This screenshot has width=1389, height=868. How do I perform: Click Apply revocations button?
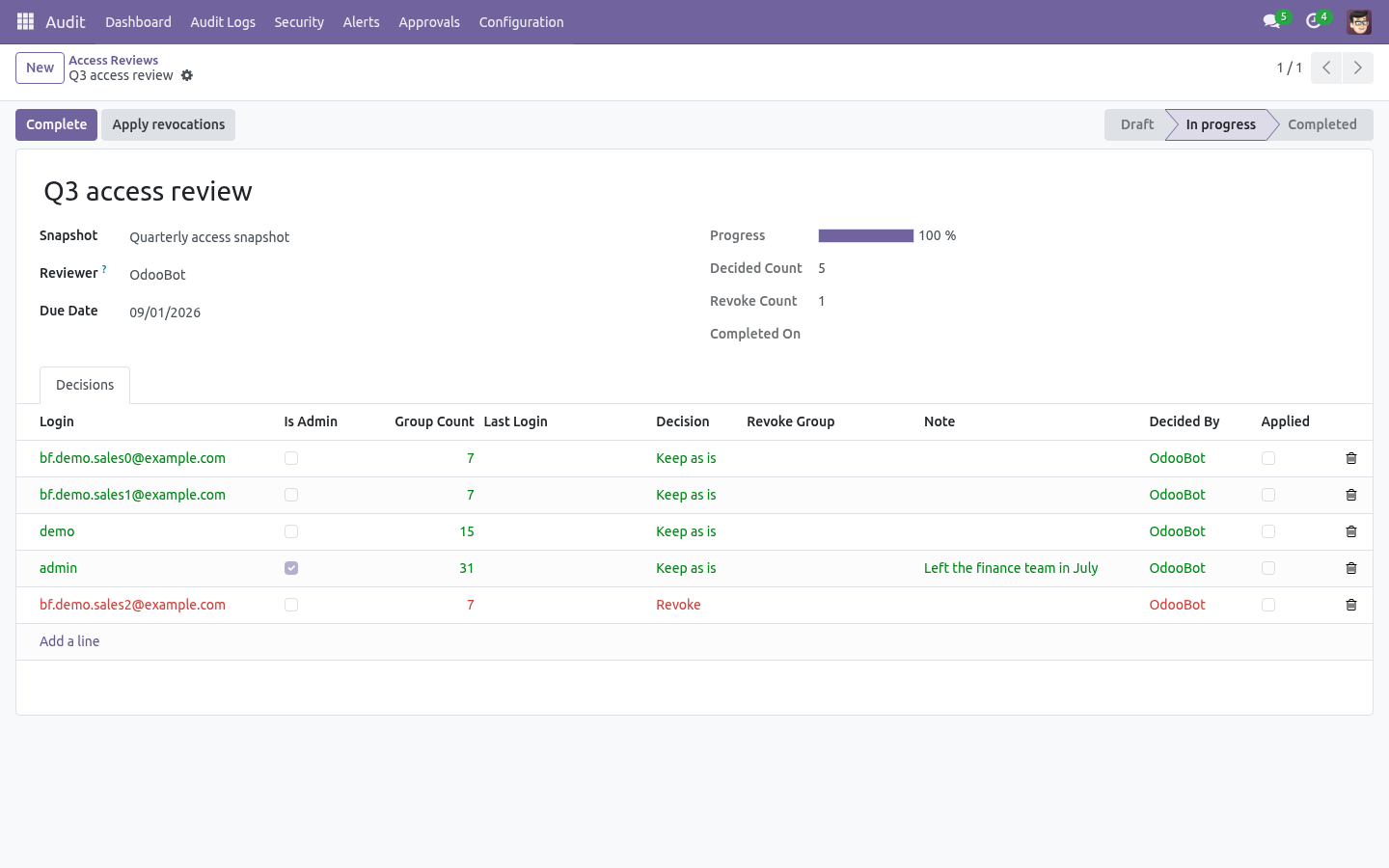coord(169,124)
